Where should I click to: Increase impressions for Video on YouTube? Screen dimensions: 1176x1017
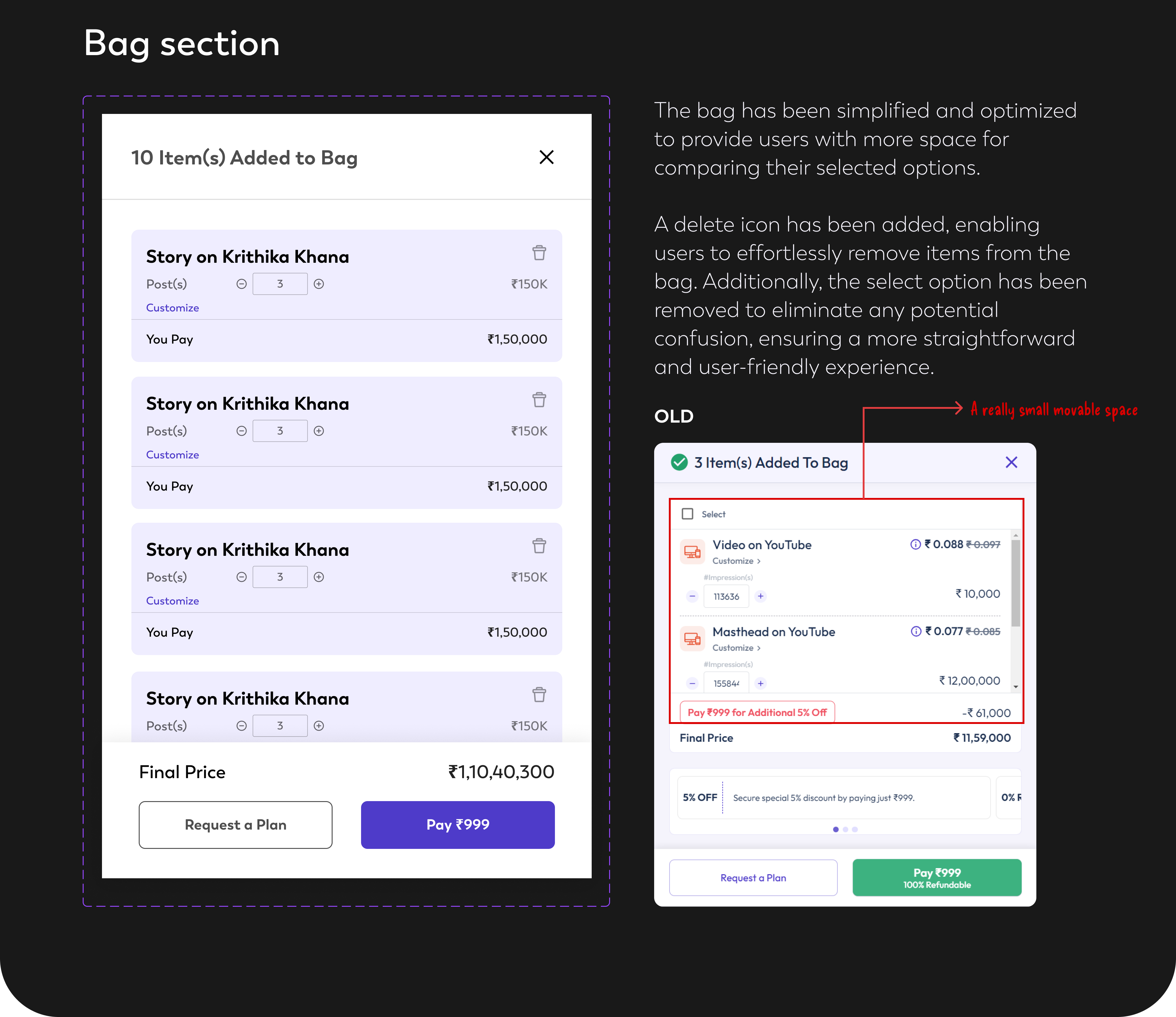pyautogui.click(x=760, y=596)
